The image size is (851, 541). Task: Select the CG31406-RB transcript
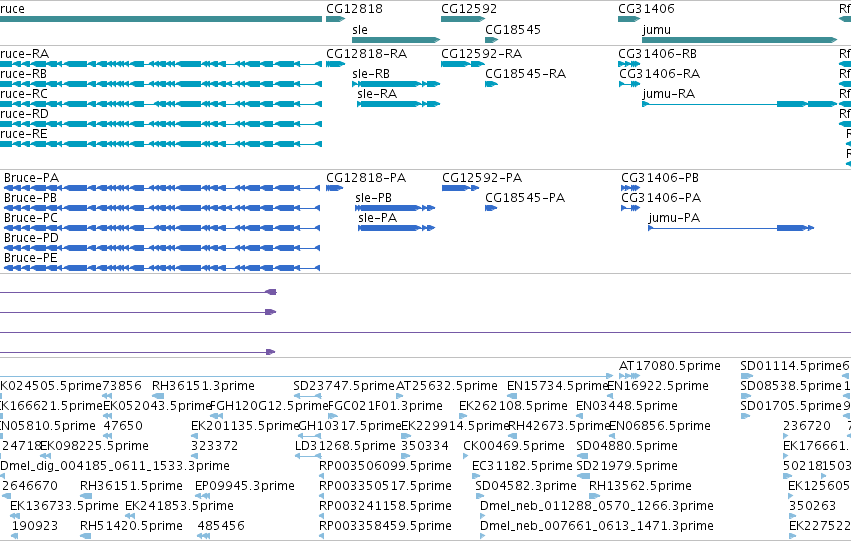pyautogui.click(x=629, y=64)
